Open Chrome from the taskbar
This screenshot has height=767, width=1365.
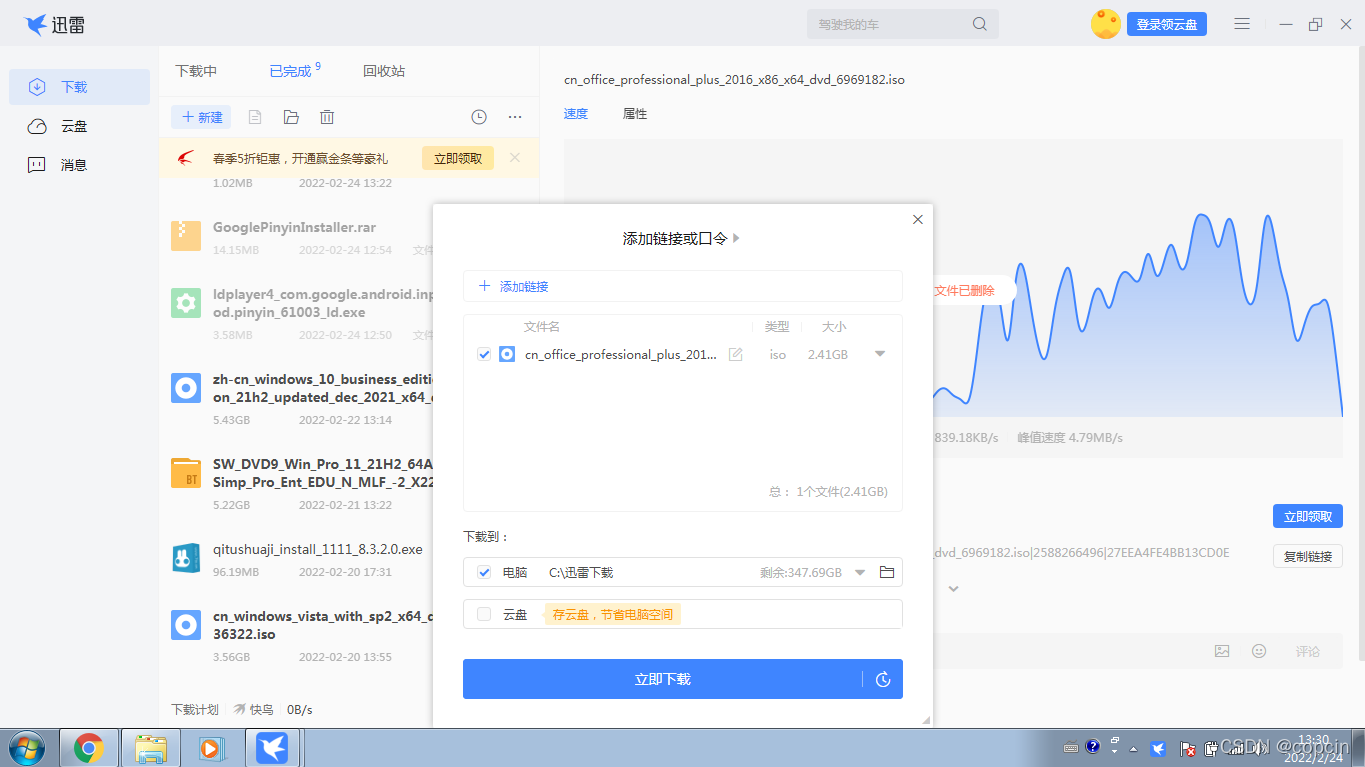point(89,747)
